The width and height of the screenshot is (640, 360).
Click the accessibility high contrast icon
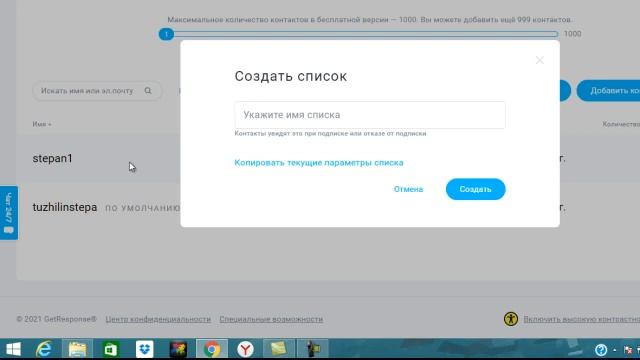click(x=511, y=319)
